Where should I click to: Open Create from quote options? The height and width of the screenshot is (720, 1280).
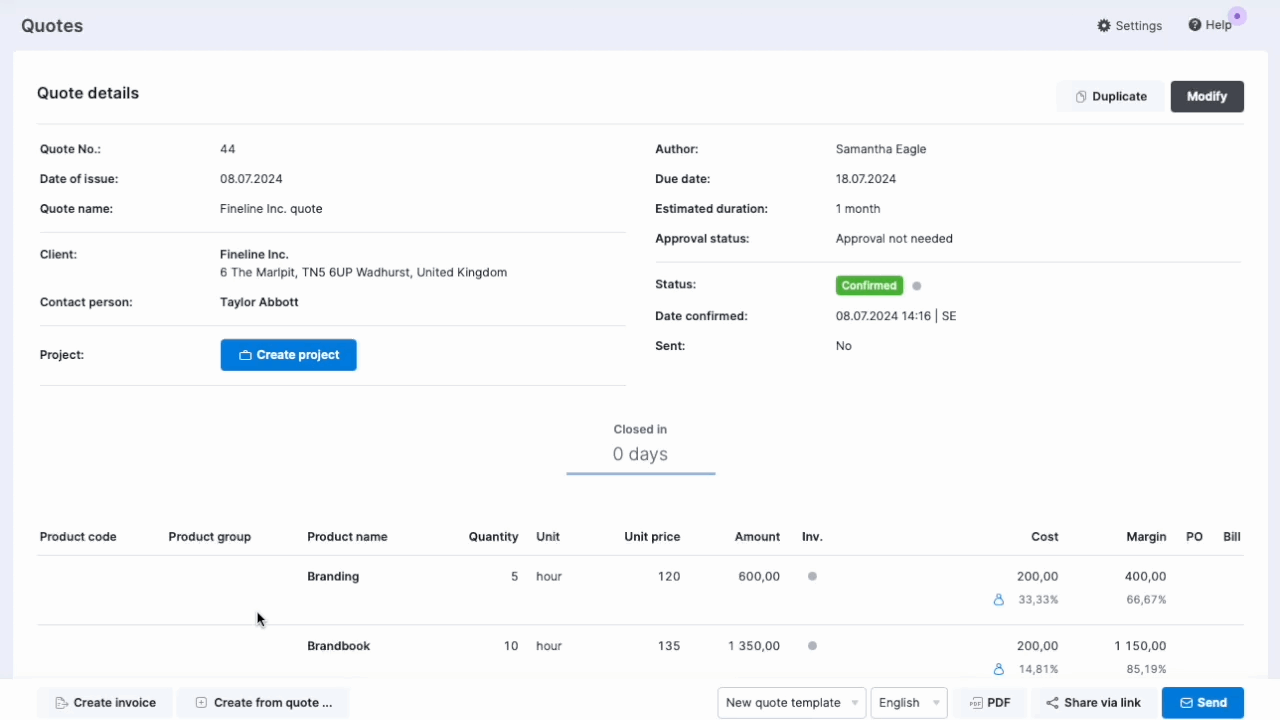click(263, 703)
